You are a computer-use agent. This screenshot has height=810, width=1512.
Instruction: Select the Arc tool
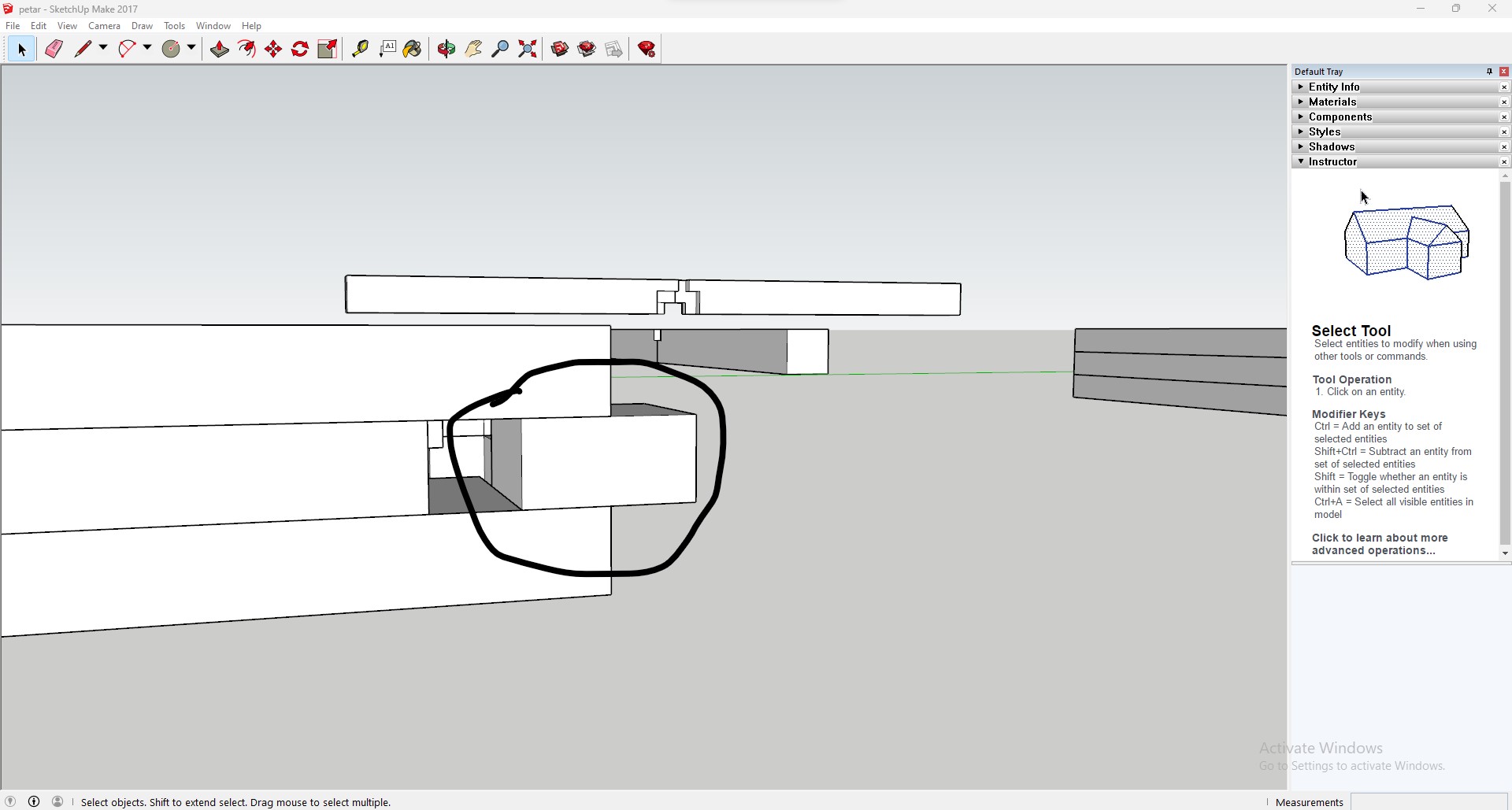(x=127, y=49)
